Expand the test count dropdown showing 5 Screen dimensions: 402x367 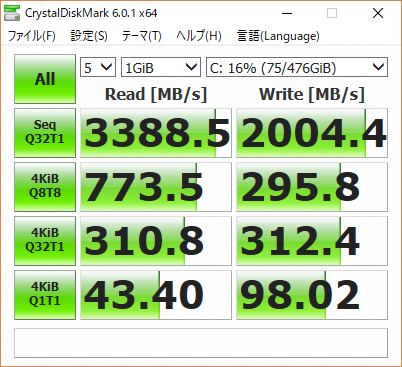(98, 67)
